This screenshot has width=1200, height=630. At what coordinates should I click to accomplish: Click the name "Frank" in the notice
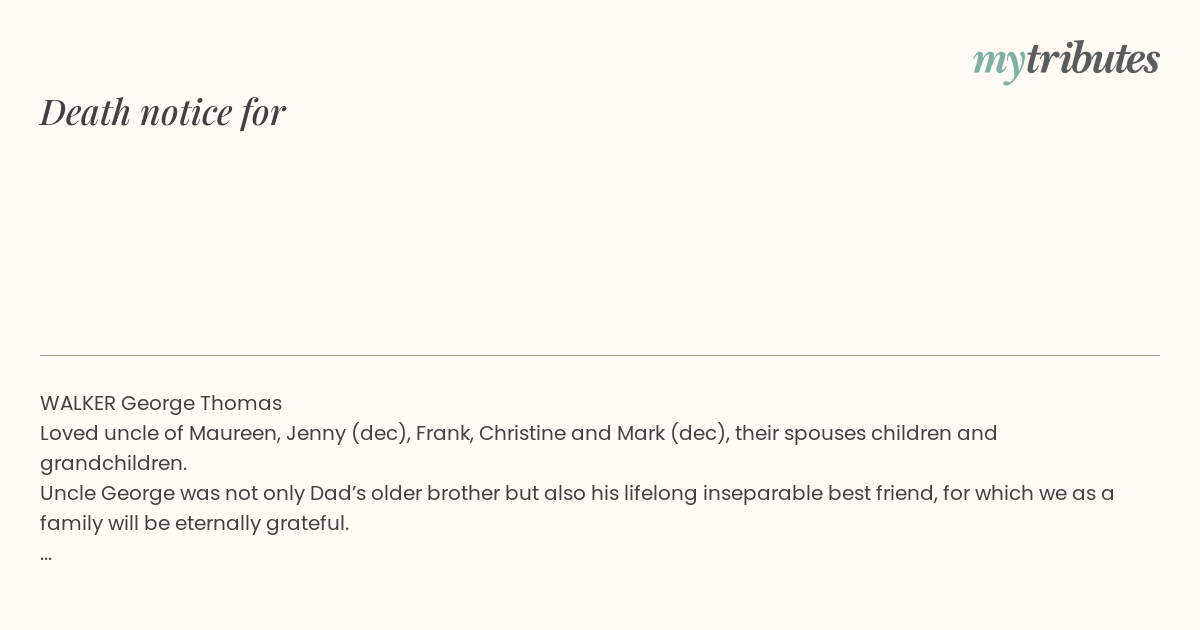tap(441, 433)
